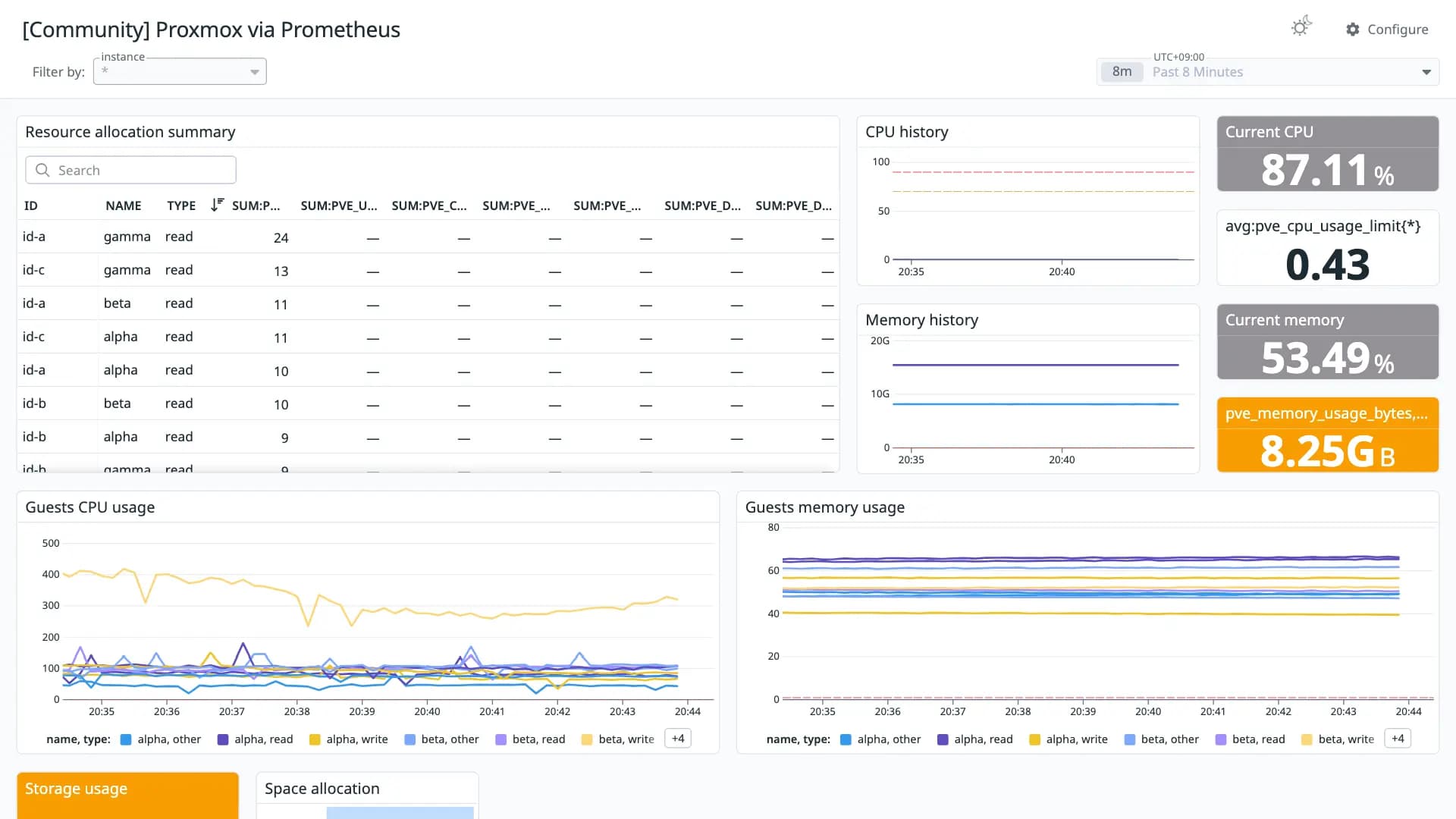Toggle alpha, write series in Guests memory legend
The image size is (1456, 819).
1068,739
